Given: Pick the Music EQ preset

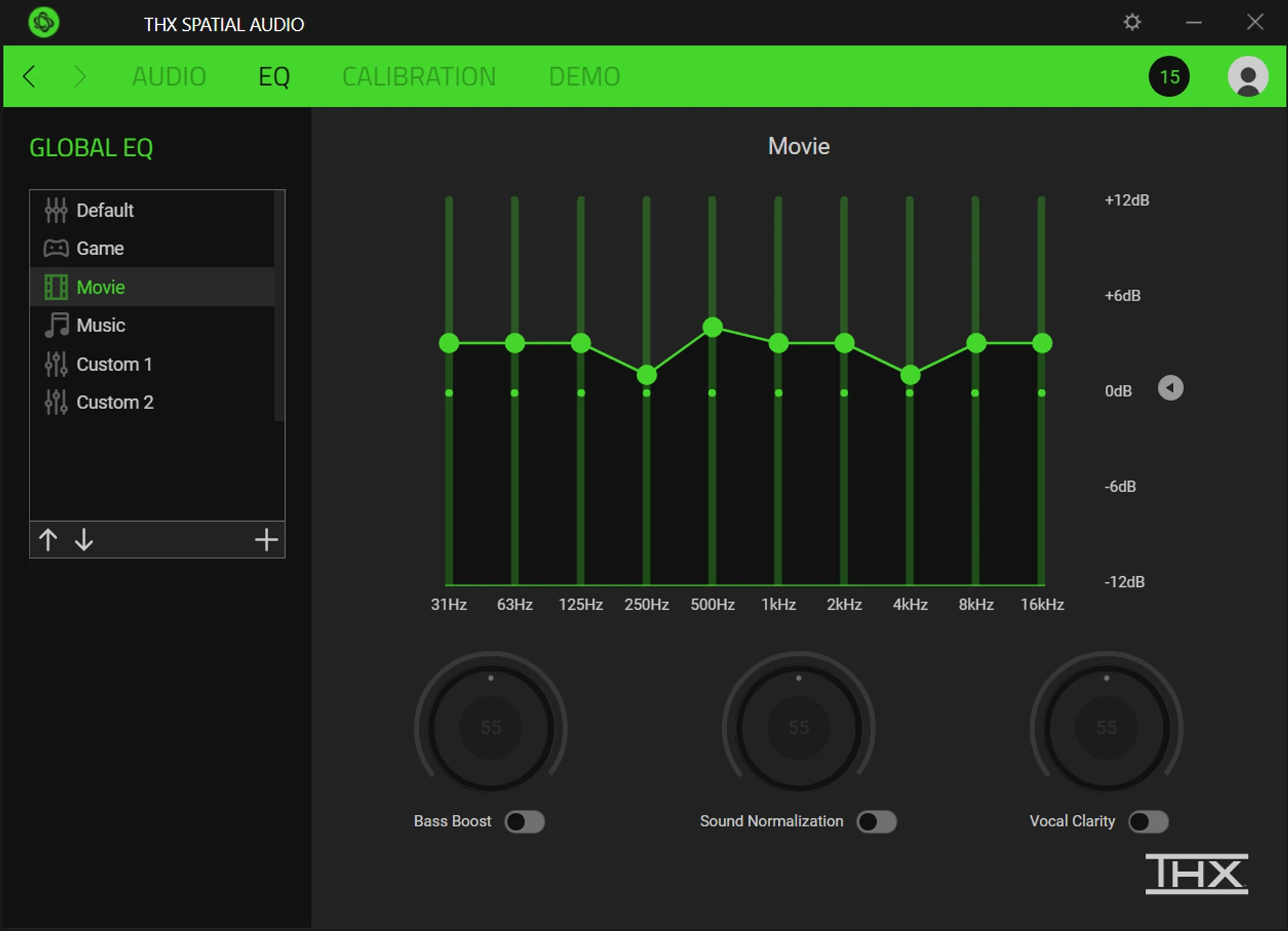Looking at the screenshot, I should click(152, 325).
